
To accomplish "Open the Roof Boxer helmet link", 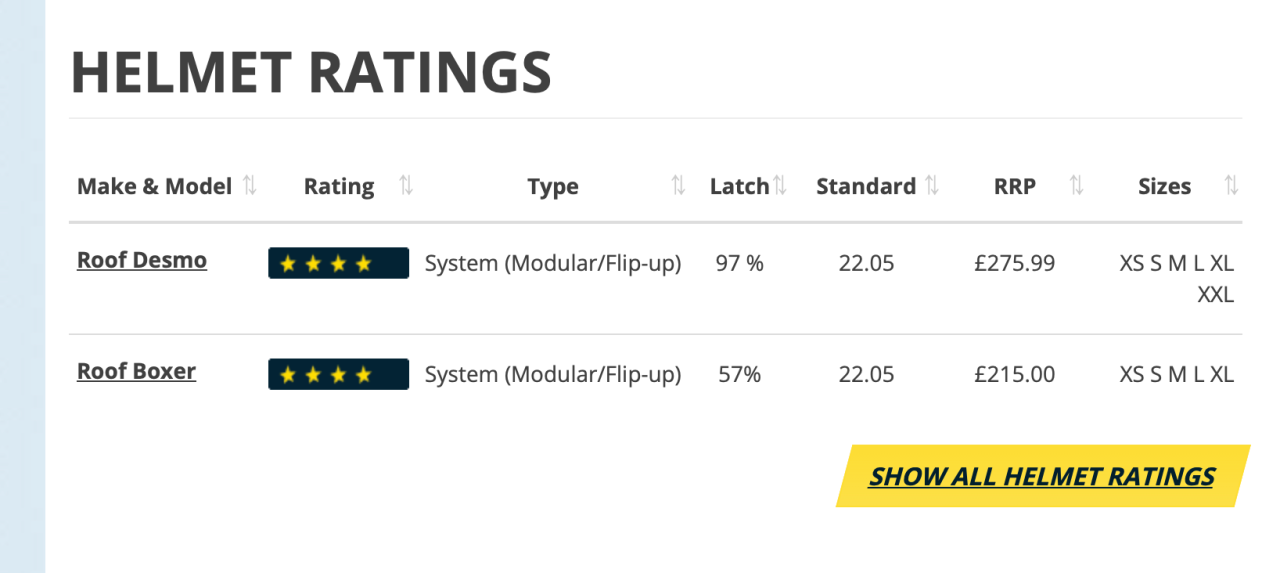I will tap(136, 372).
